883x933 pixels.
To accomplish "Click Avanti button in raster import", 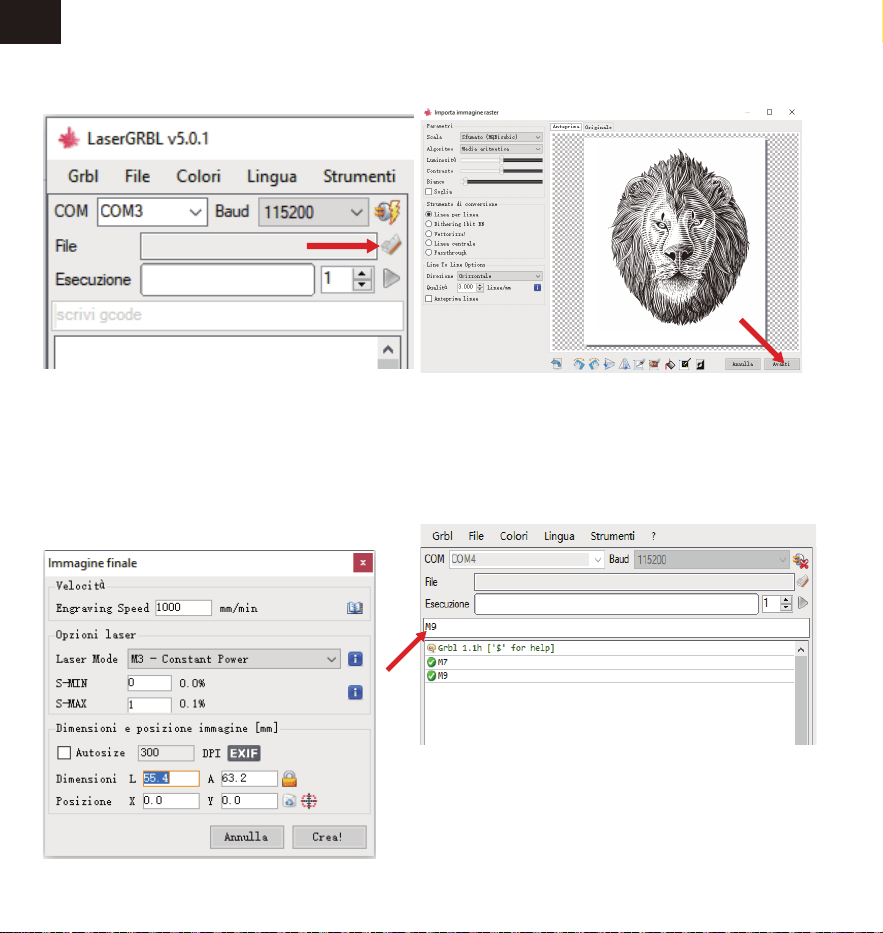I will coord(781,364).
